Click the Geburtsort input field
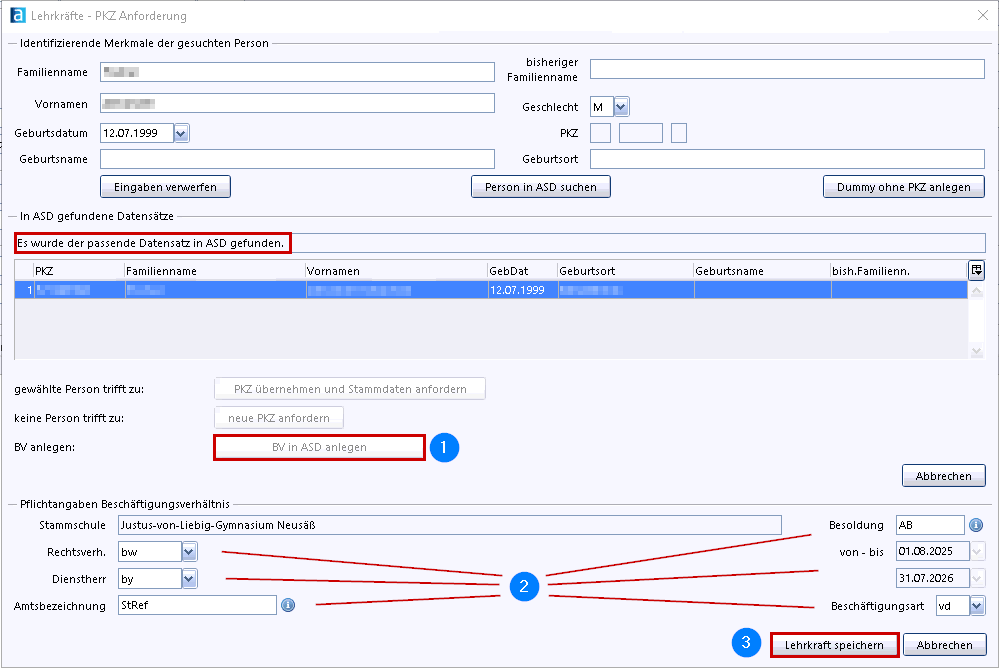This screenshot has width=999, height=669. click(x=787, y=160)
